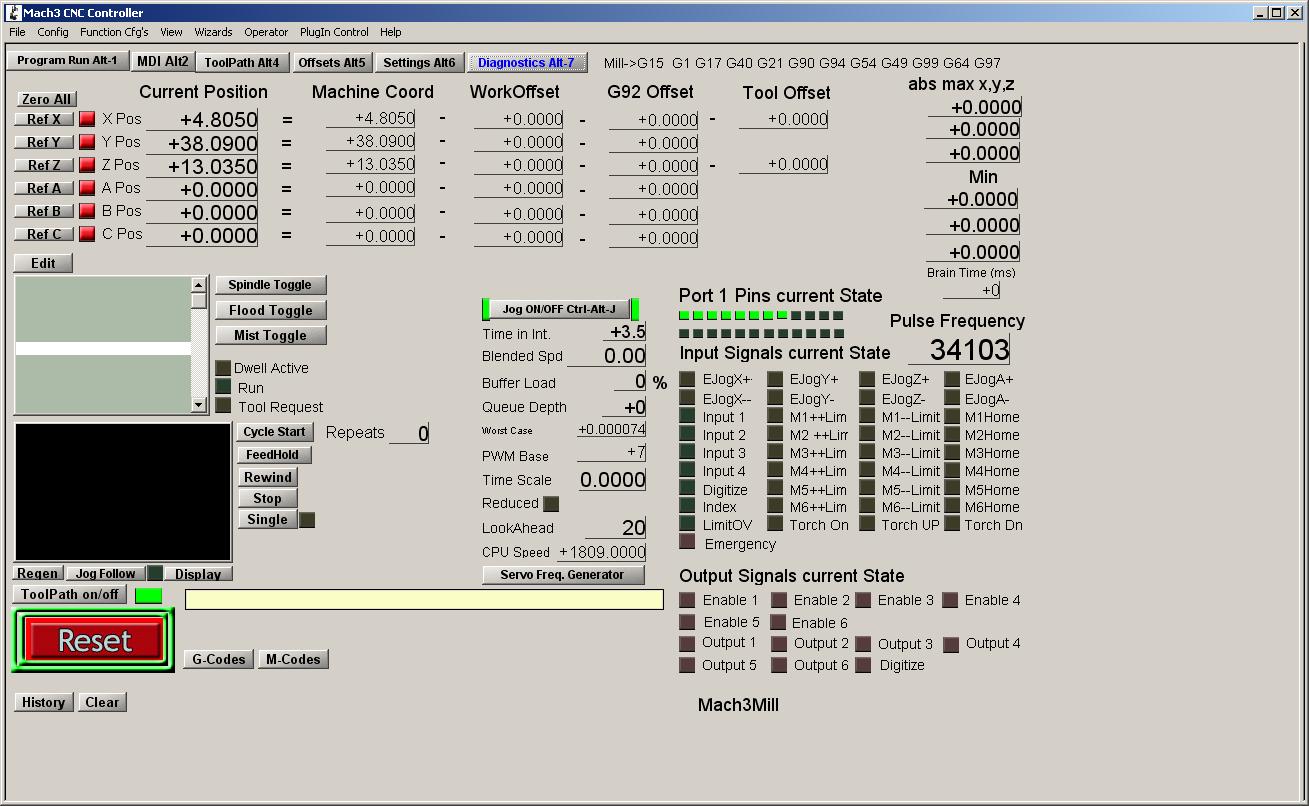Viewport: 1309px width, 806px height.
Task: Switch to Settings Alt6 tab
Action: pos(419,62)
